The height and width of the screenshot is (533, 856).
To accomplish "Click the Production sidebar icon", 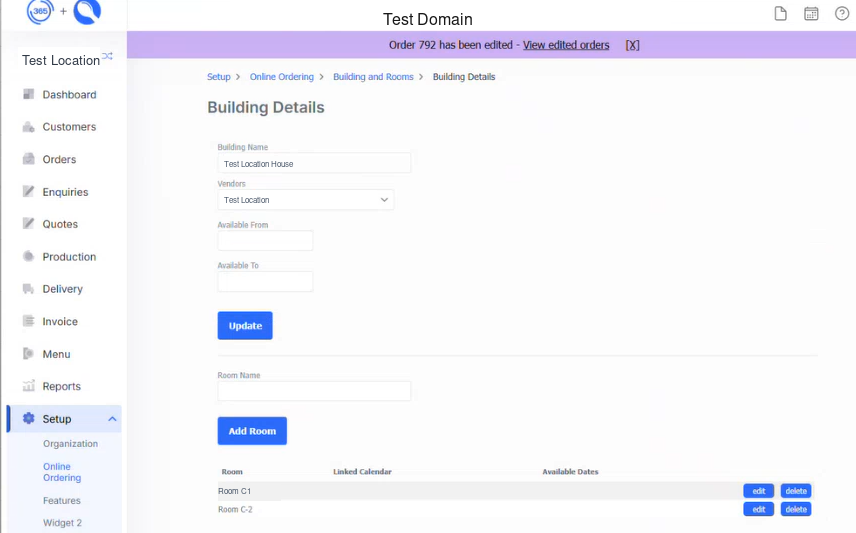I will (28, 256).
